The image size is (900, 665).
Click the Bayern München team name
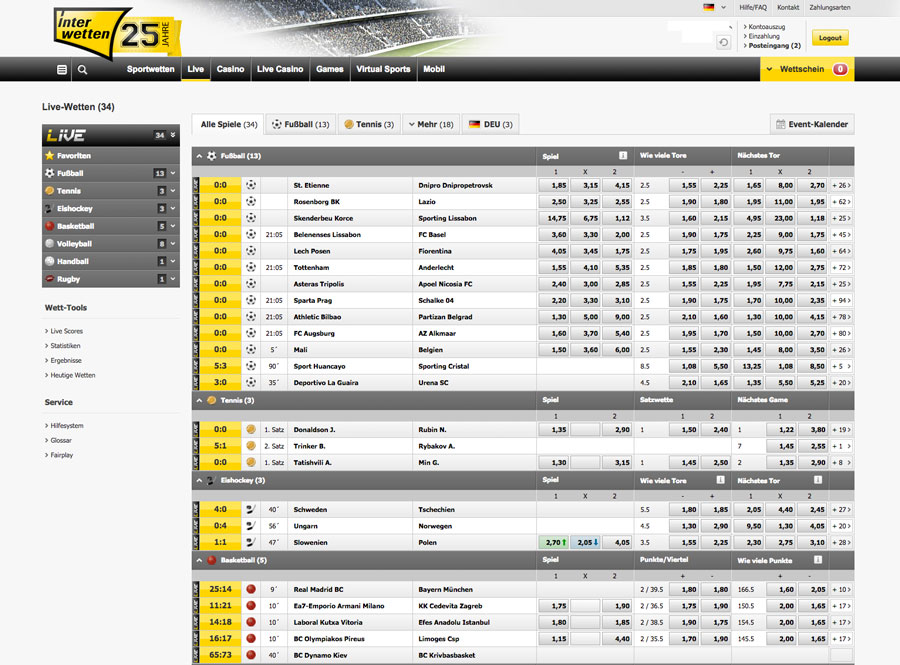pyautogui.click(x=445, y=589)
